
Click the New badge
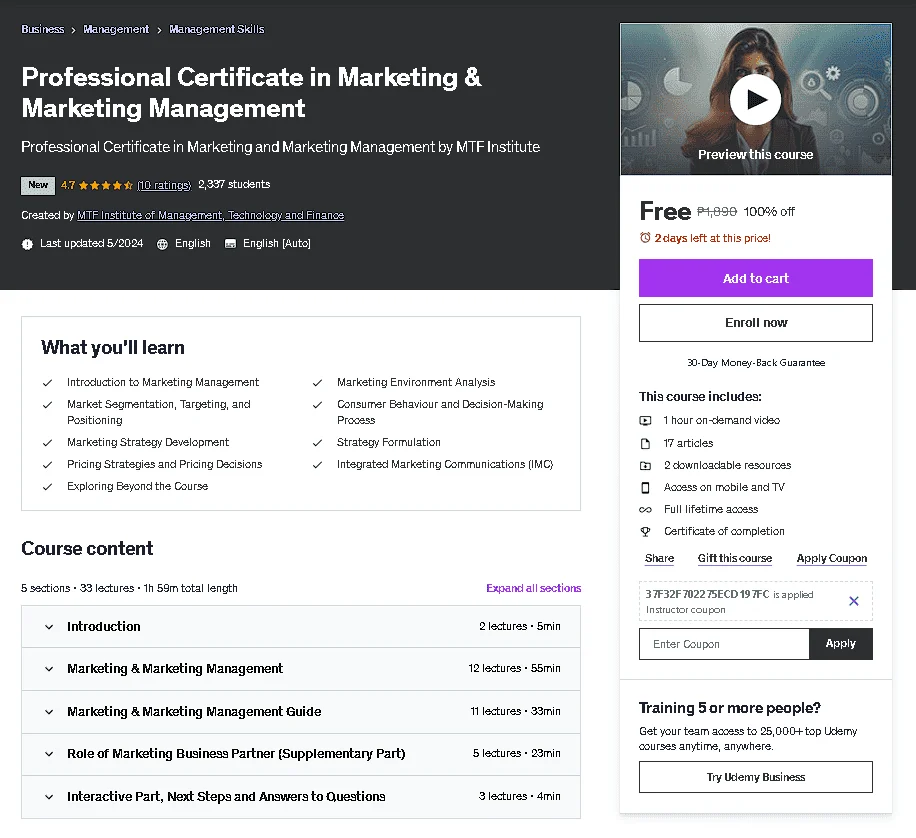(x=38, y=185)
